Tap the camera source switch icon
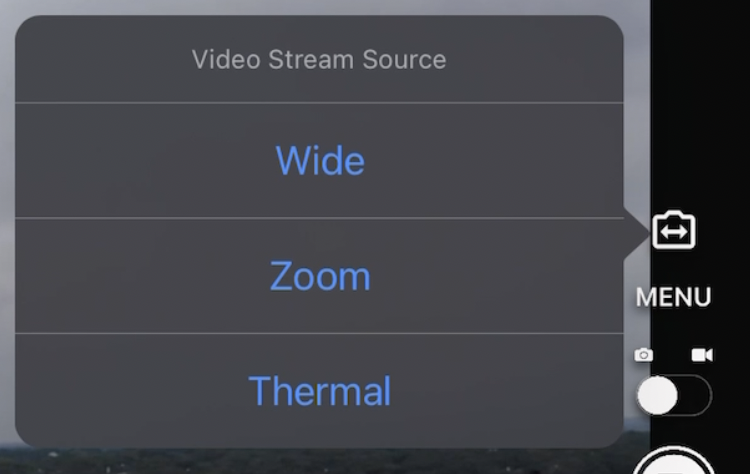Viewport: 750px width, 474px height. (673, 230)
